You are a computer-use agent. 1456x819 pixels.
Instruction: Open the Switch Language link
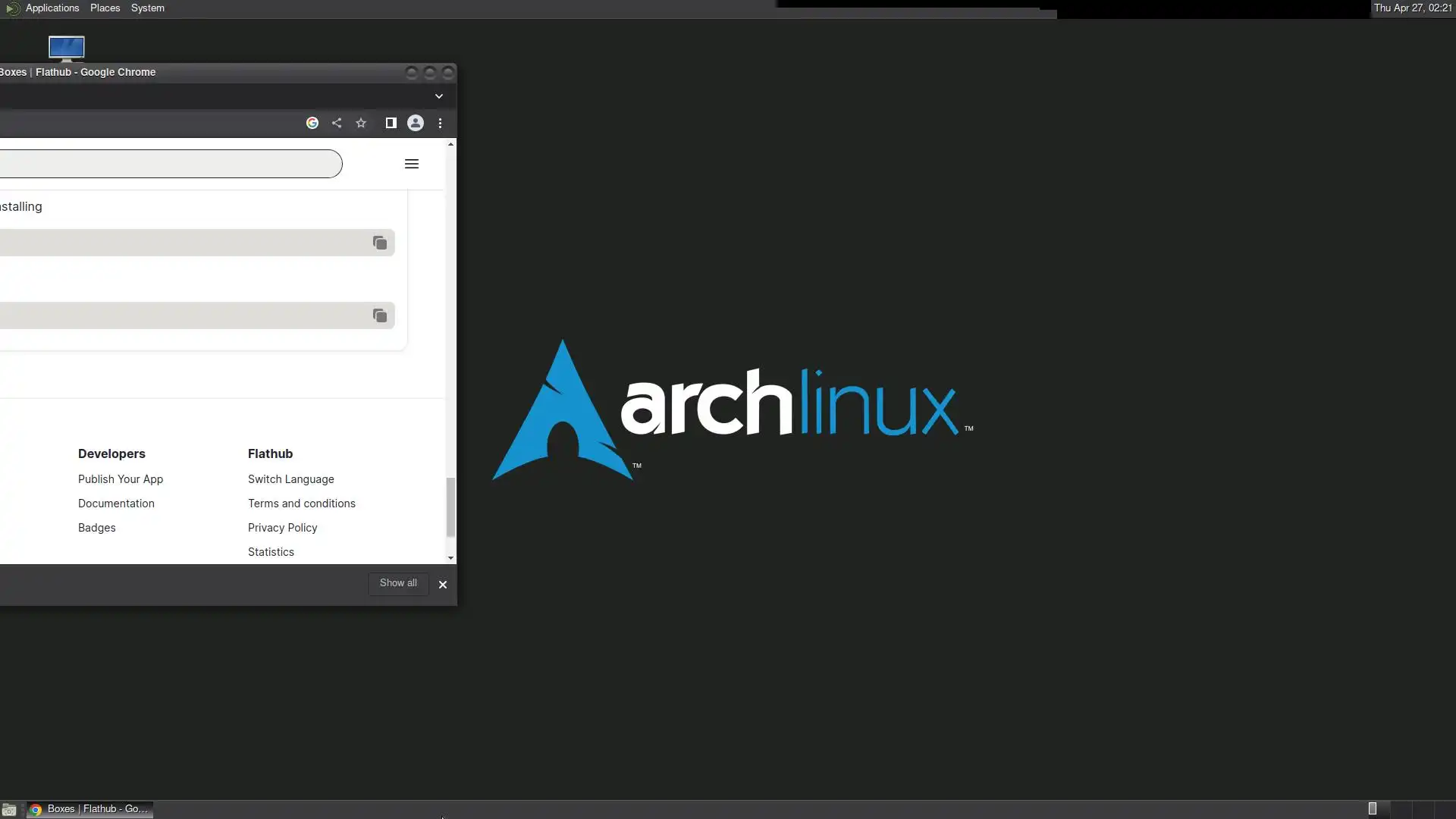(290, 479)
